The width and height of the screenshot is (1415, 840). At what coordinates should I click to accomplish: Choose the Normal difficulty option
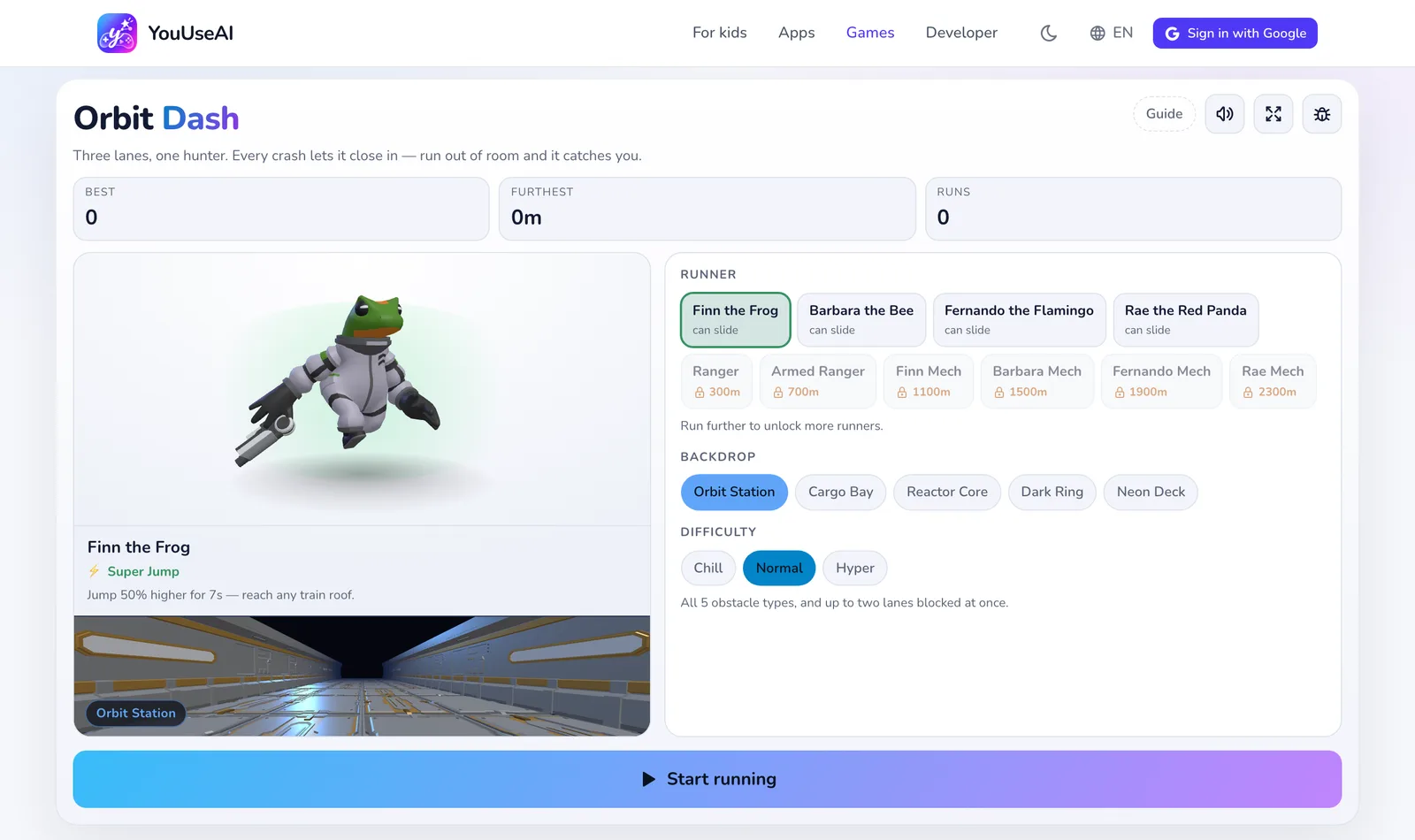779,568
